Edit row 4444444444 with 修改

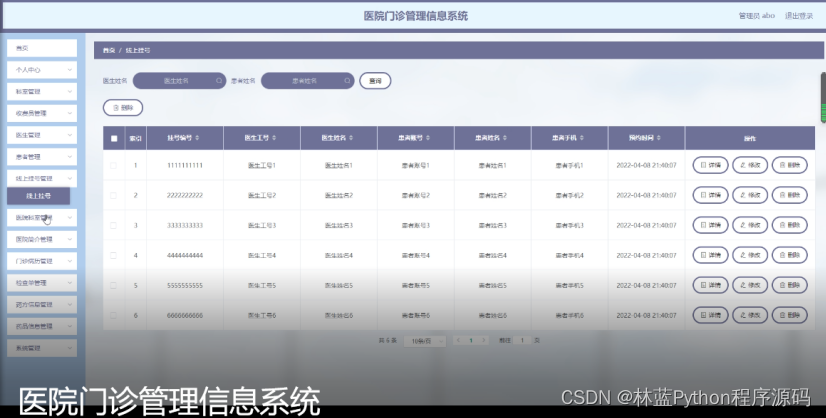(x=750, y=256)
